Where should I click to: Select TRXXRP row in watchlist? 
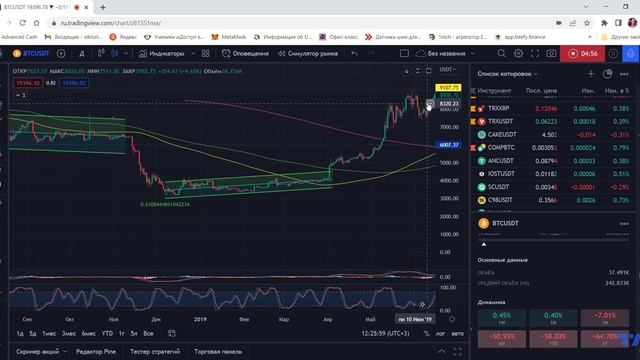(552, 109)
